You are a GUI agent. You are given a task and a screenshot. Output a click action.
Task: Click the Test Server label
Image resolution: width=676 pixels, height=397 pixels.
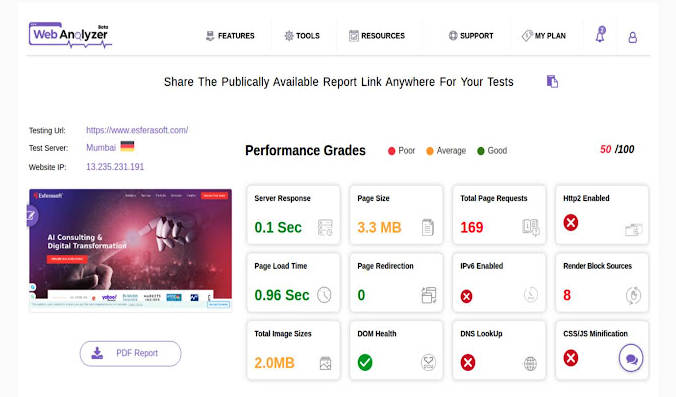(48, 148)
